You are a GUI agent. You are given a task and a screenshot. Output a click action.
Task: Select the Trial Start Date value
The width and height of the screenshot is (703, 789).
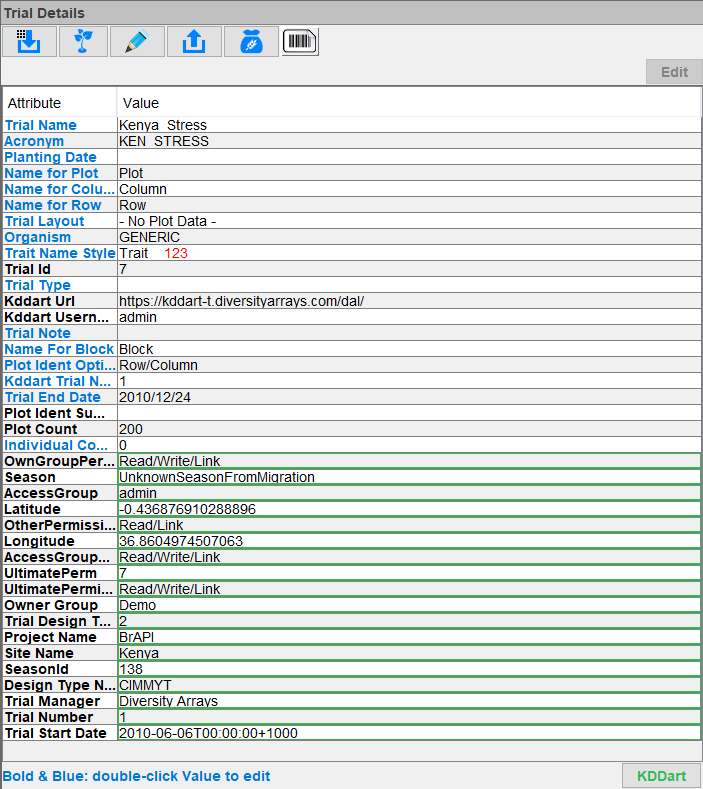[409, 734]
